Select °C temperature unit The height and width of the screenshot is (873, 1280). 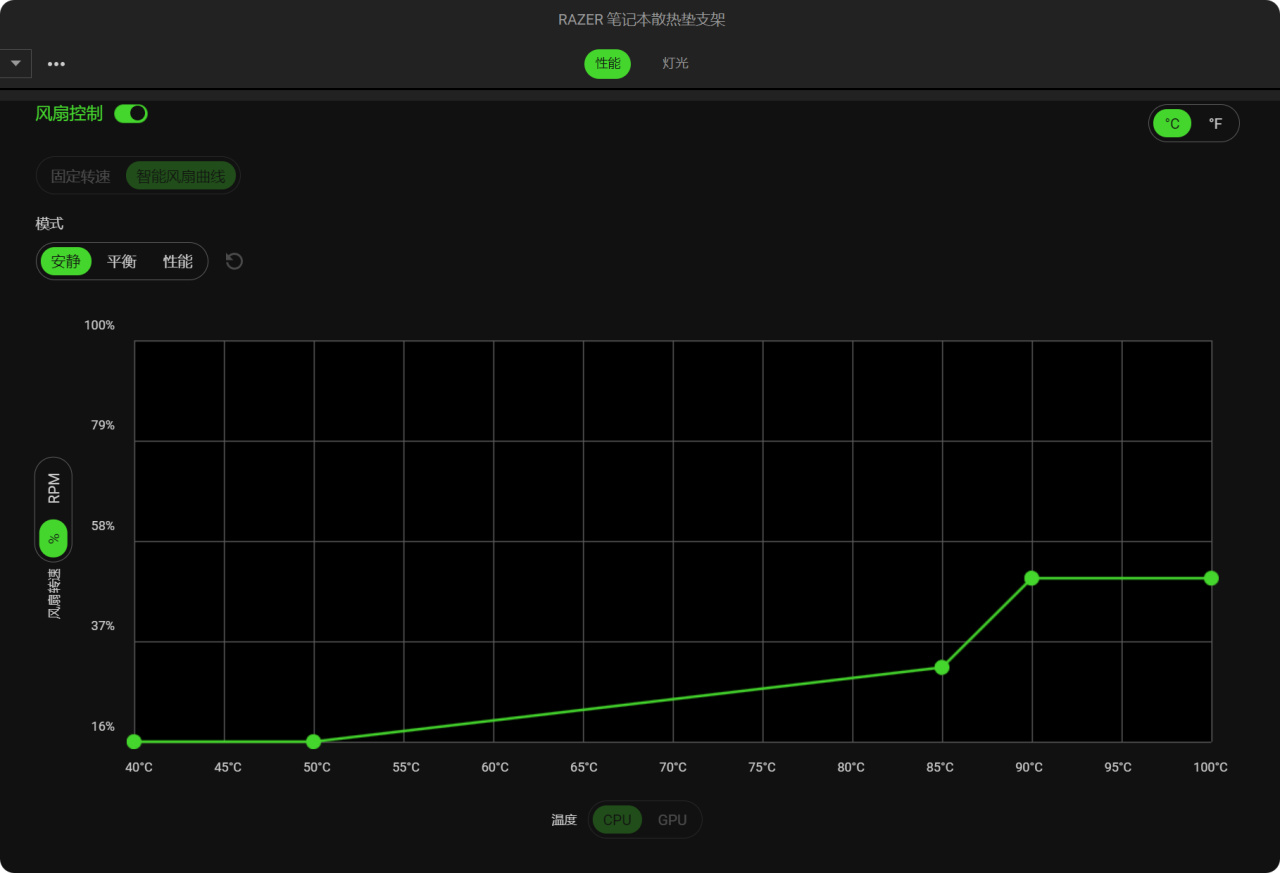[1172, 124]
